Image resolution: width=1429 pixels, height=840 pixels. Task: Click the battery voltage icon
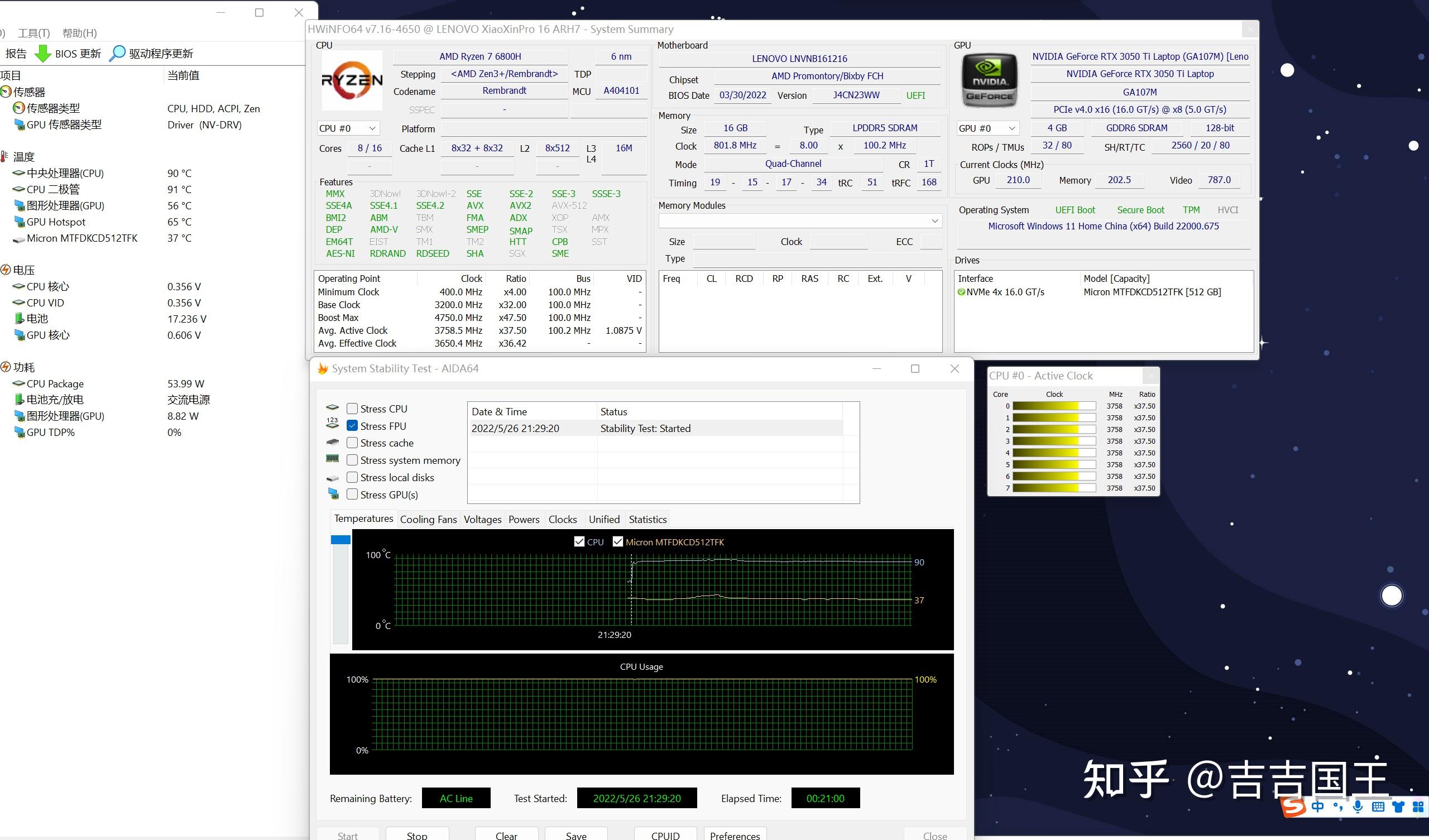click(x=20, y=319)
